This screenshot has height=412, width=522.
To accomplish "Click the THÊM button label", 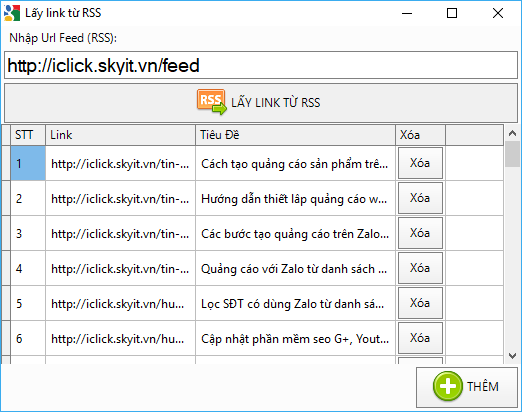I will point(483,387).
